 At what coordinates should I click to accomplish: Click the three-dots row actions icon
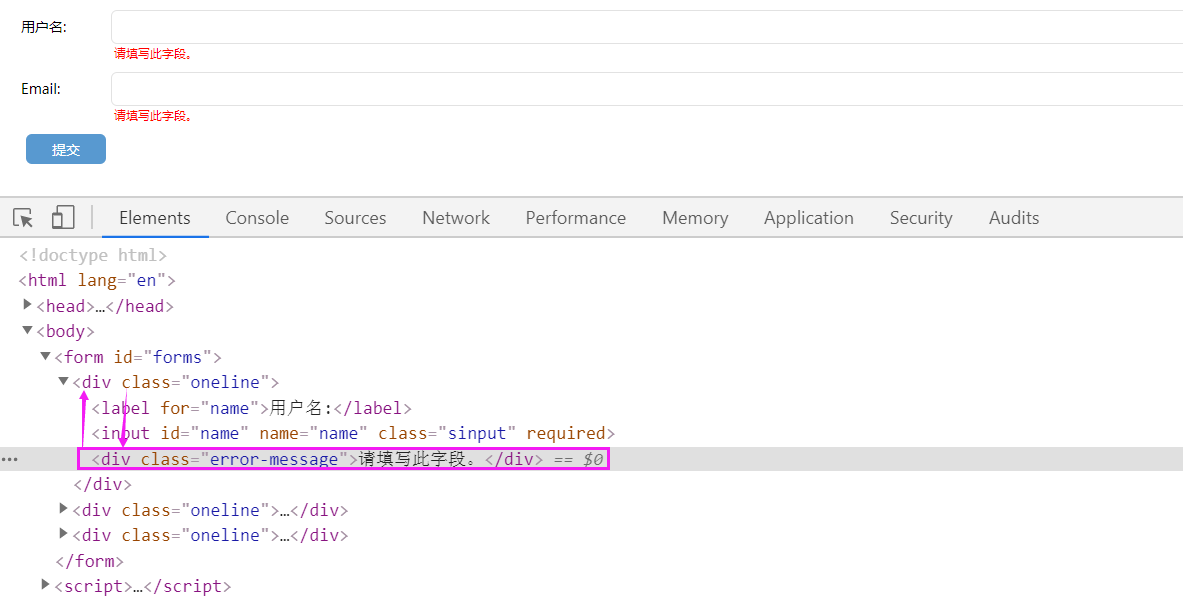[x=10, y=459]
